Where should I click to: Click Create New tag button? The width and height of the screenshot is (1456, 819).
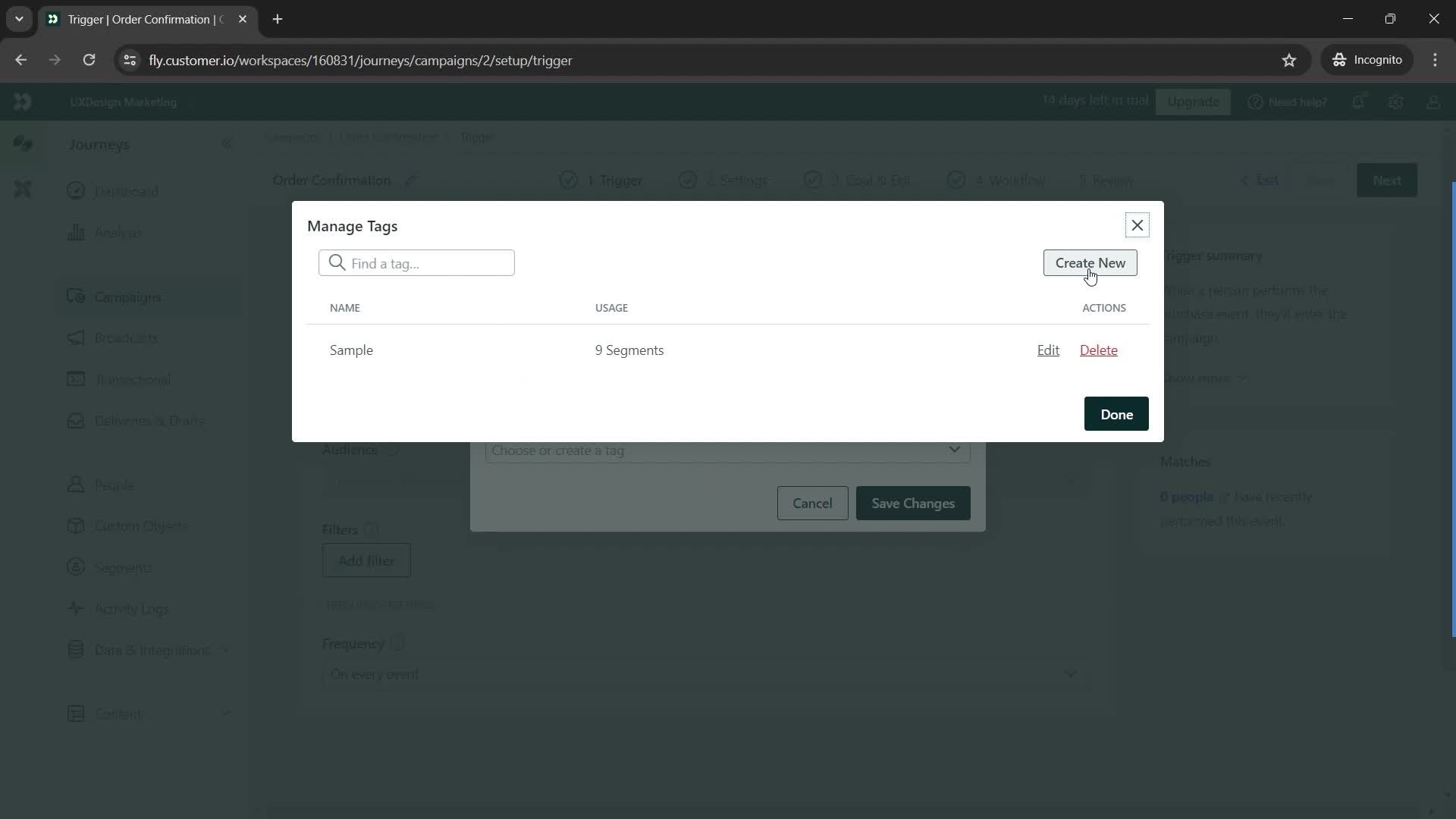click(1090, 263)
